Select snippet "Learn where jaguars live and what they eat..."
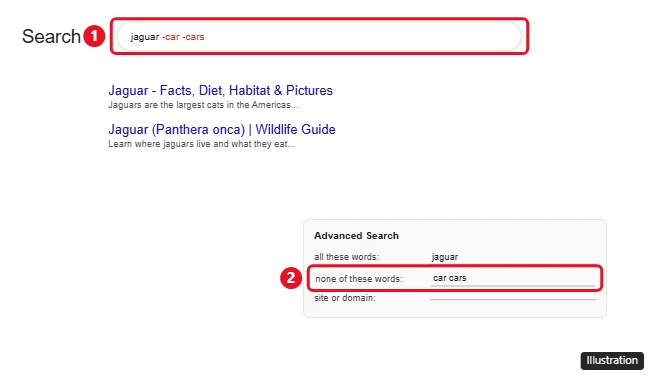This screenshot has width=650, height=376. (201, 144)
